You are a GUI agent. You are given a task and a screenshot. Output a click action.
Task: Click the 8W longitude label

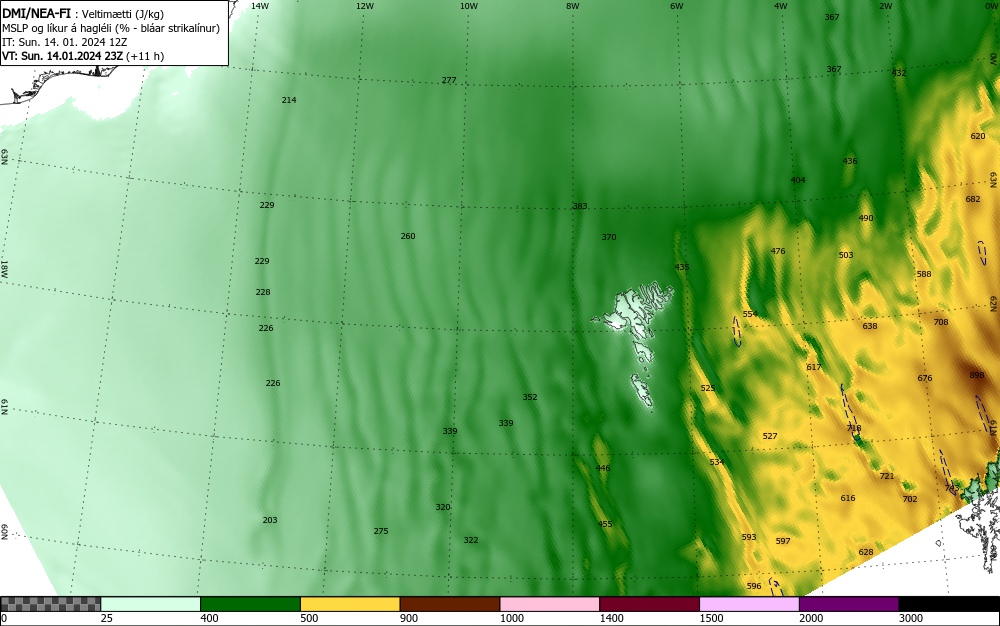[x=573, y=6]
